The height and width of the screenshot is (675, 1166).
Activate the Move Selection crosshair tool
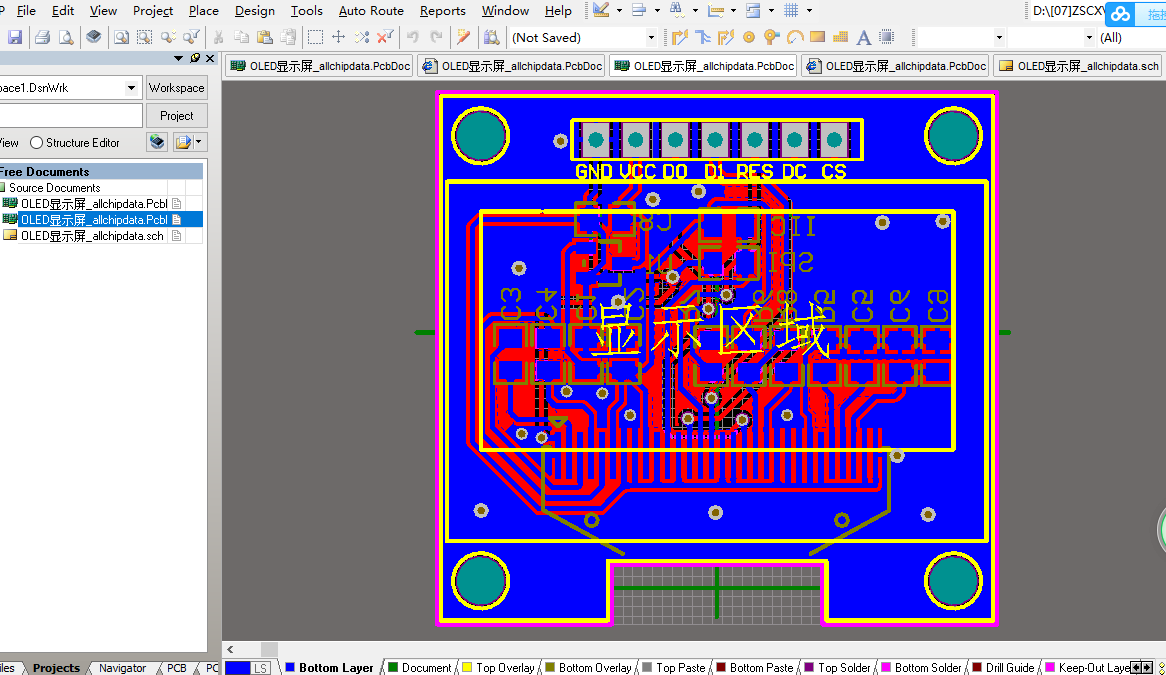pyautogui.click(x=338, y=37)
